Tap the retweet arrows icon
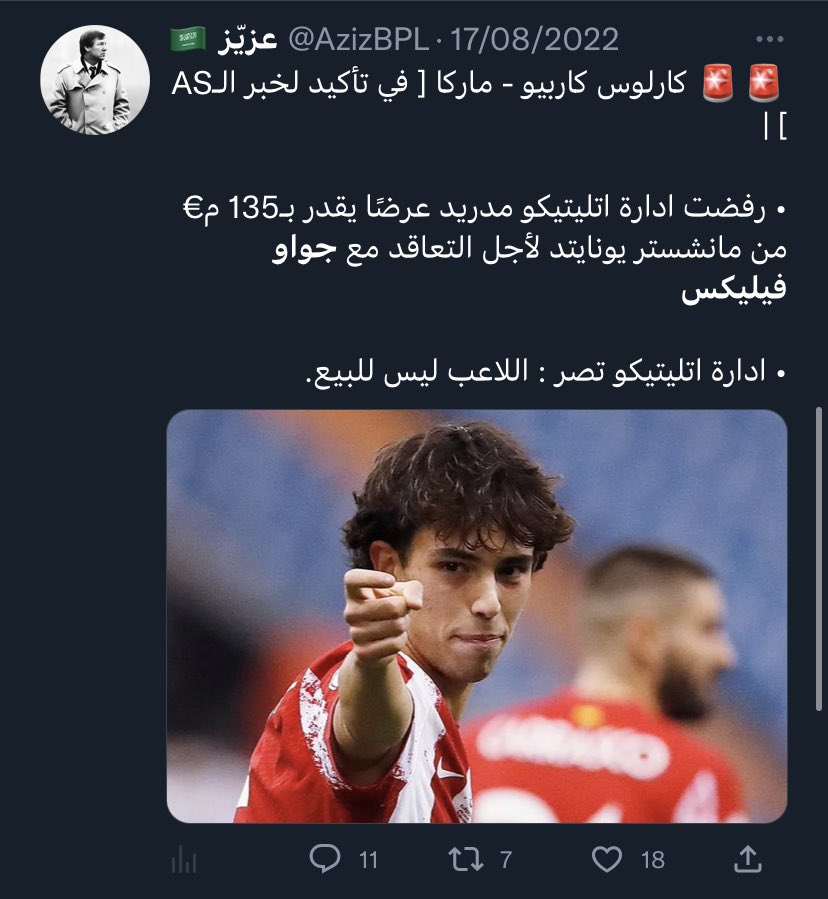828x899 pixels. click(x=466, y=859)
